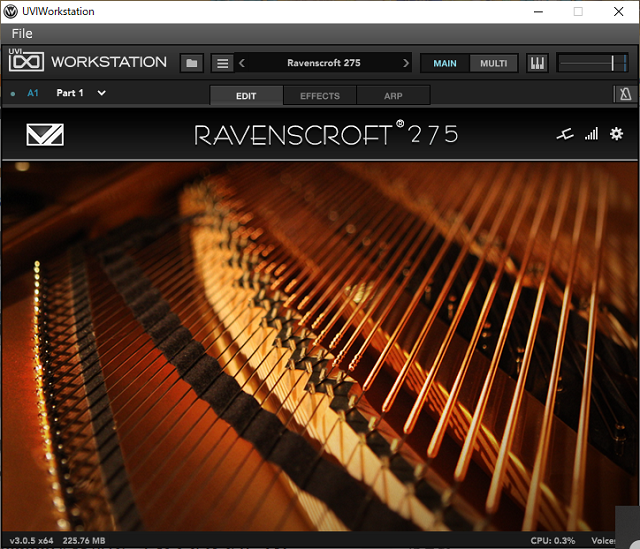
Task: Go to previous preset arrow
Action: [x=242, y=63]
